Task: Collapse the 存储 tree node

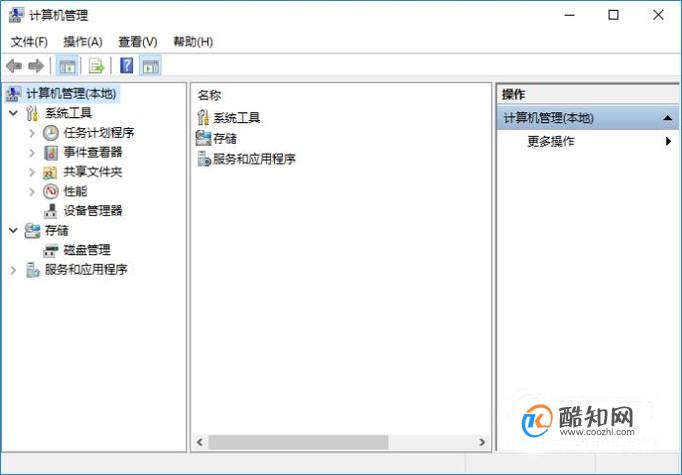Action: click(13, 230)
